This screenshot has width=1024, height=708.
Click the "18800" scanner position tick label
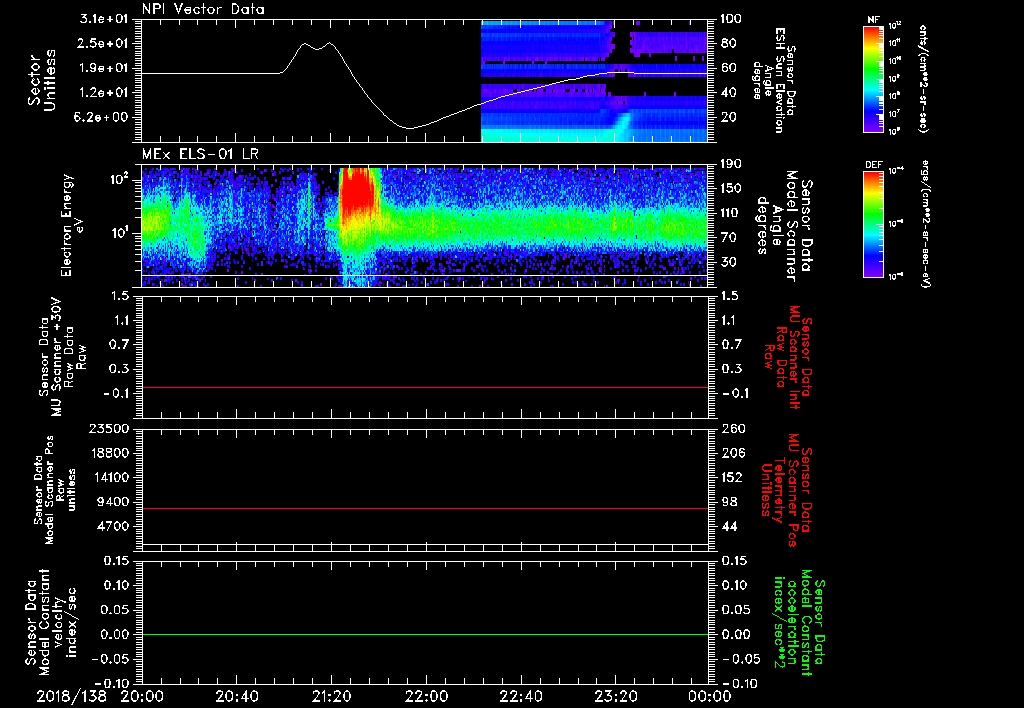pyautogui.click(x=109, y=453)
